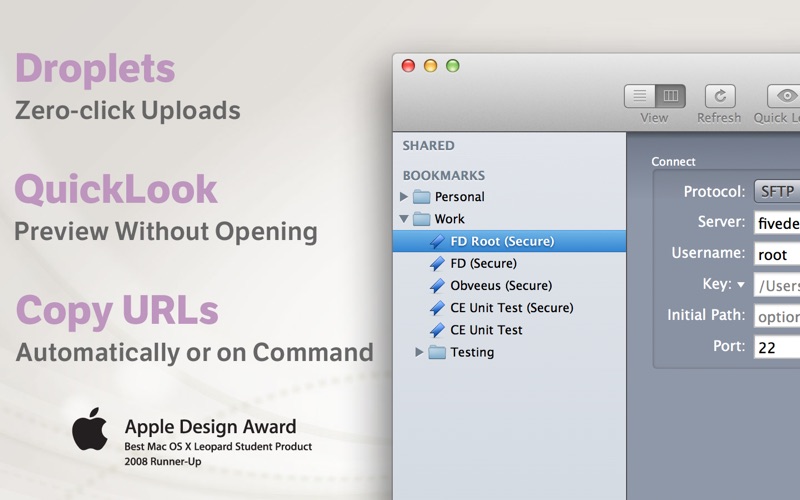
Task: Open the Key type dropdown arrow
Action: [741, 285]
